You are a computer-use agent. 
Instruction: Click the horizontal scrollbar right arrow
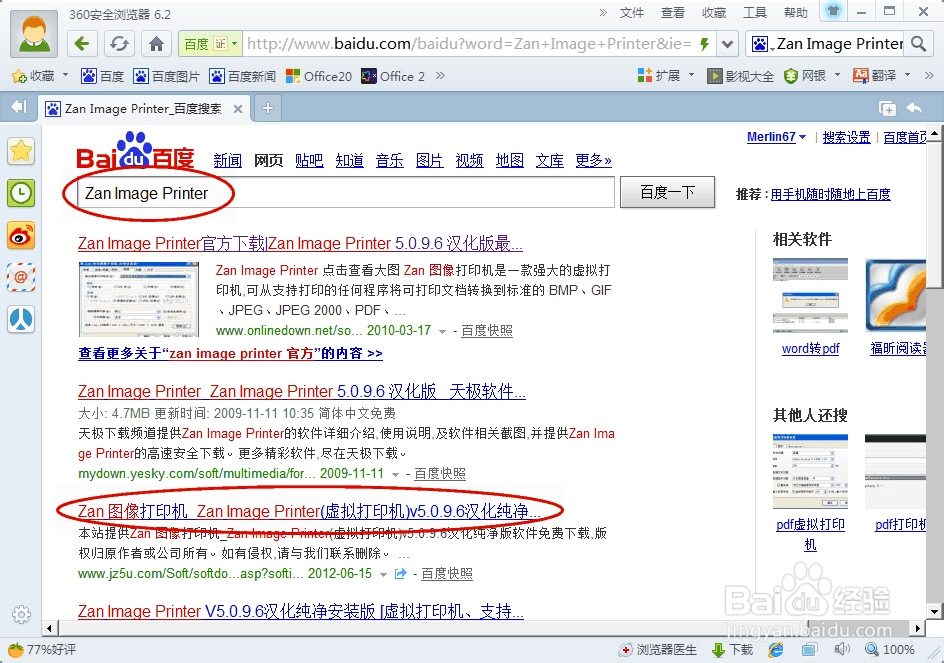918,628
